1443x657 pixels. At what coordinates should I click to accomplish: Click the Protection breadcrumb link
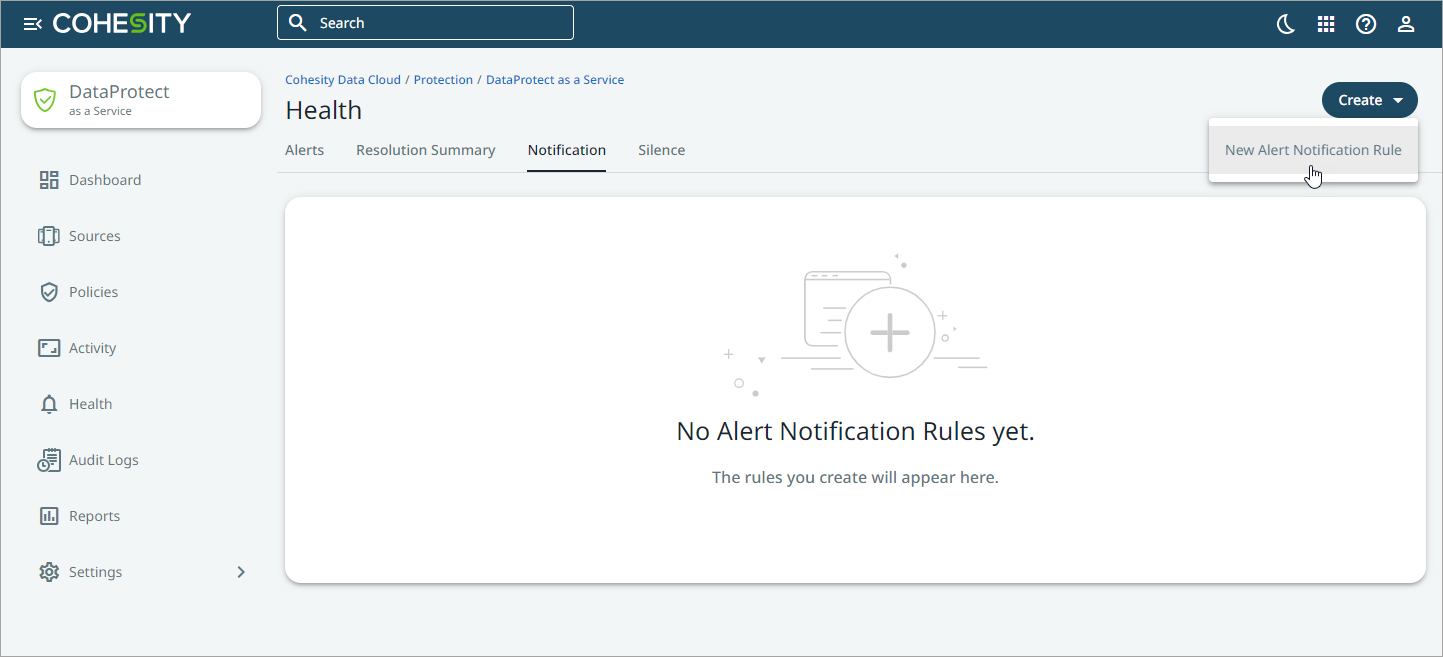[443, 80]
